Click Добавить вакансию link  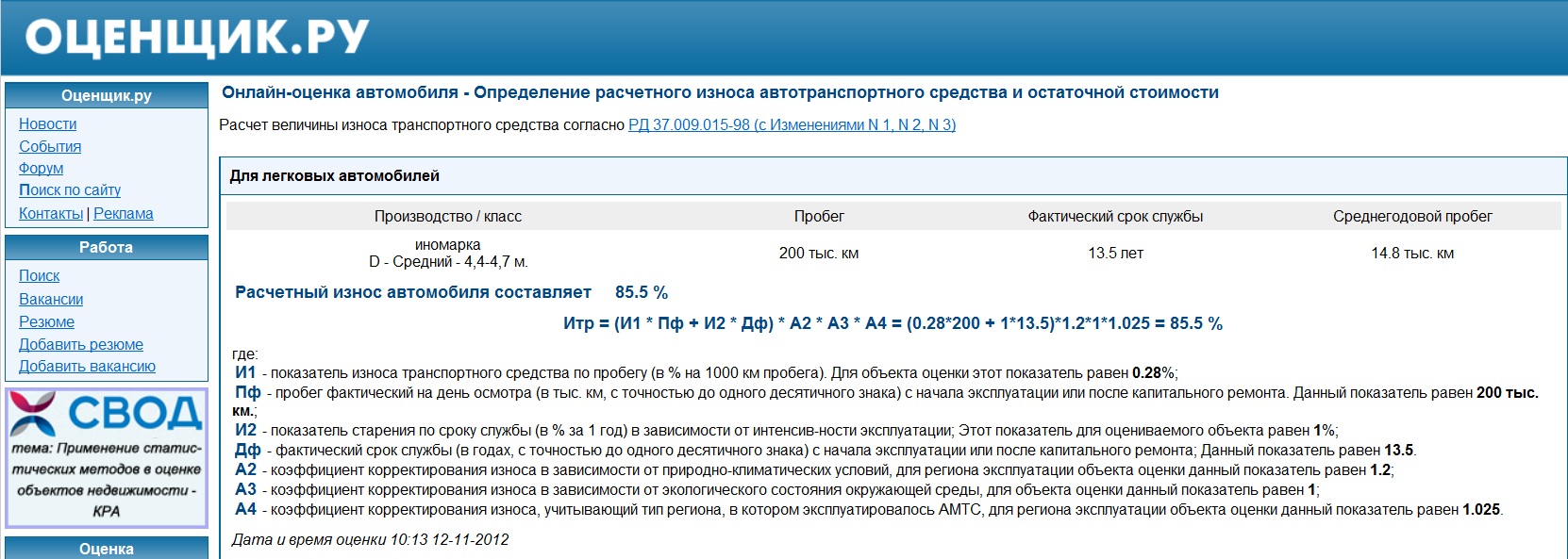(x=87, y=367)
